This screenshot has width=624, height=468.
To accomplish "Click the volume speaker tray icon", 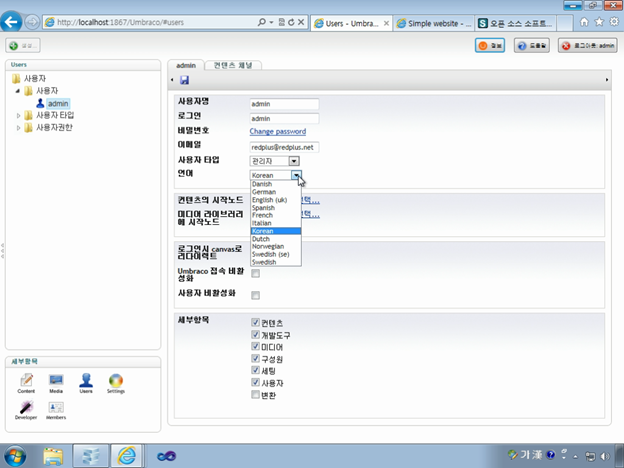I will (x=605, y=456).
